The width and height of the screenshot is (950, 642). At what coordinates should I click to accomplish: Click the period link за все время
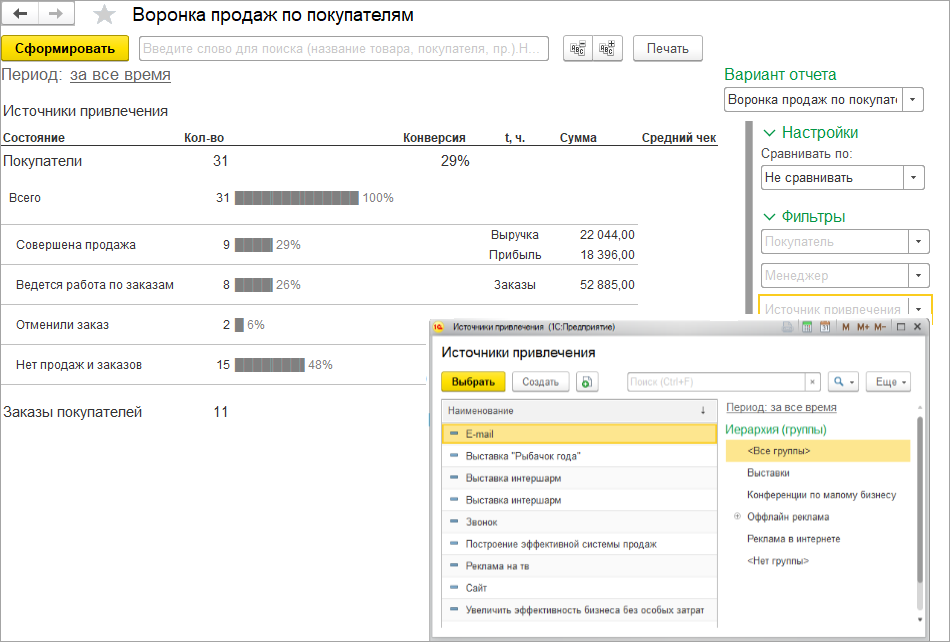pos(120,75)
